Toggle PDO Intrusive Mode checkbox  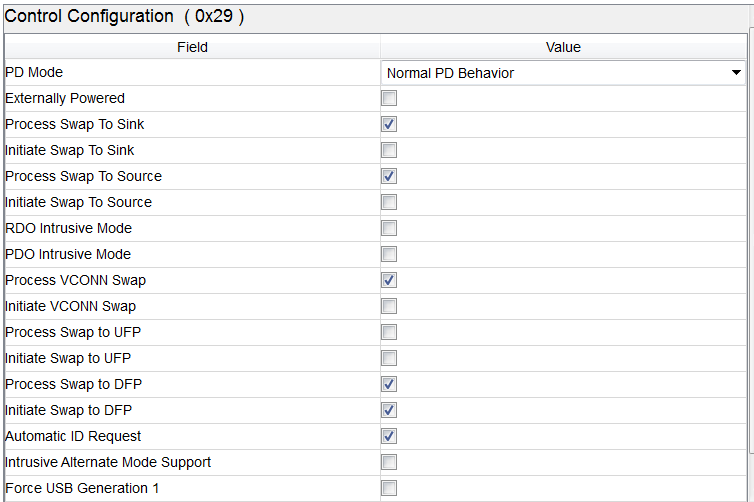(389, 254)
